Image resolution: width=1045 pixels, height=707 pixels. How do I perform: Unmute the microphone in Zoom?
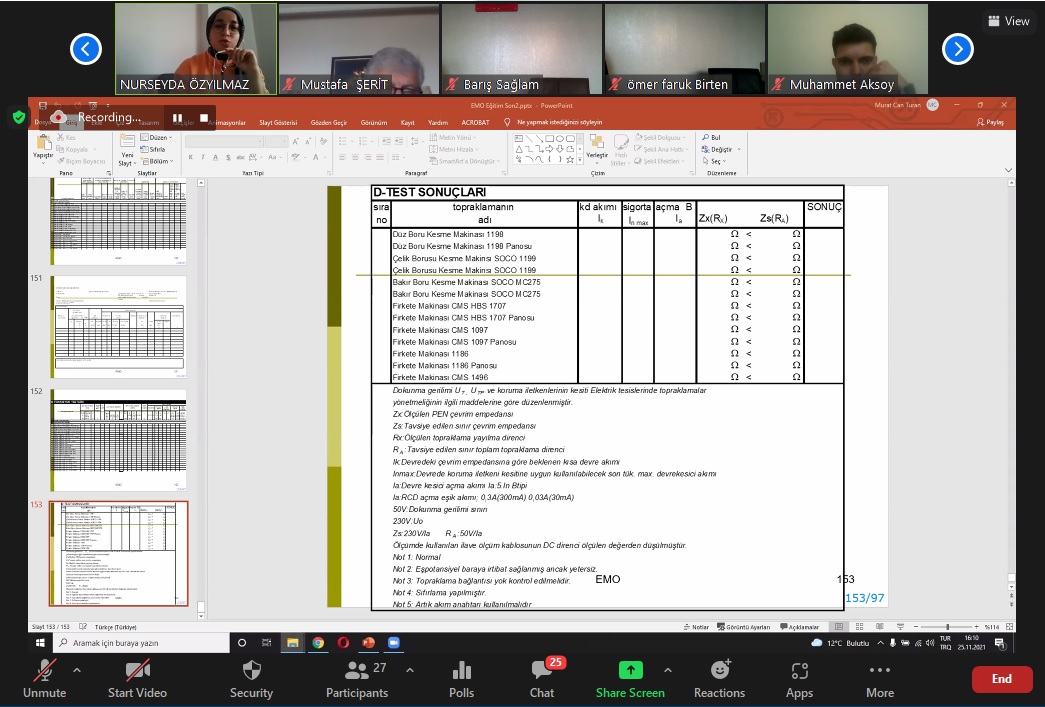[45, 679]
